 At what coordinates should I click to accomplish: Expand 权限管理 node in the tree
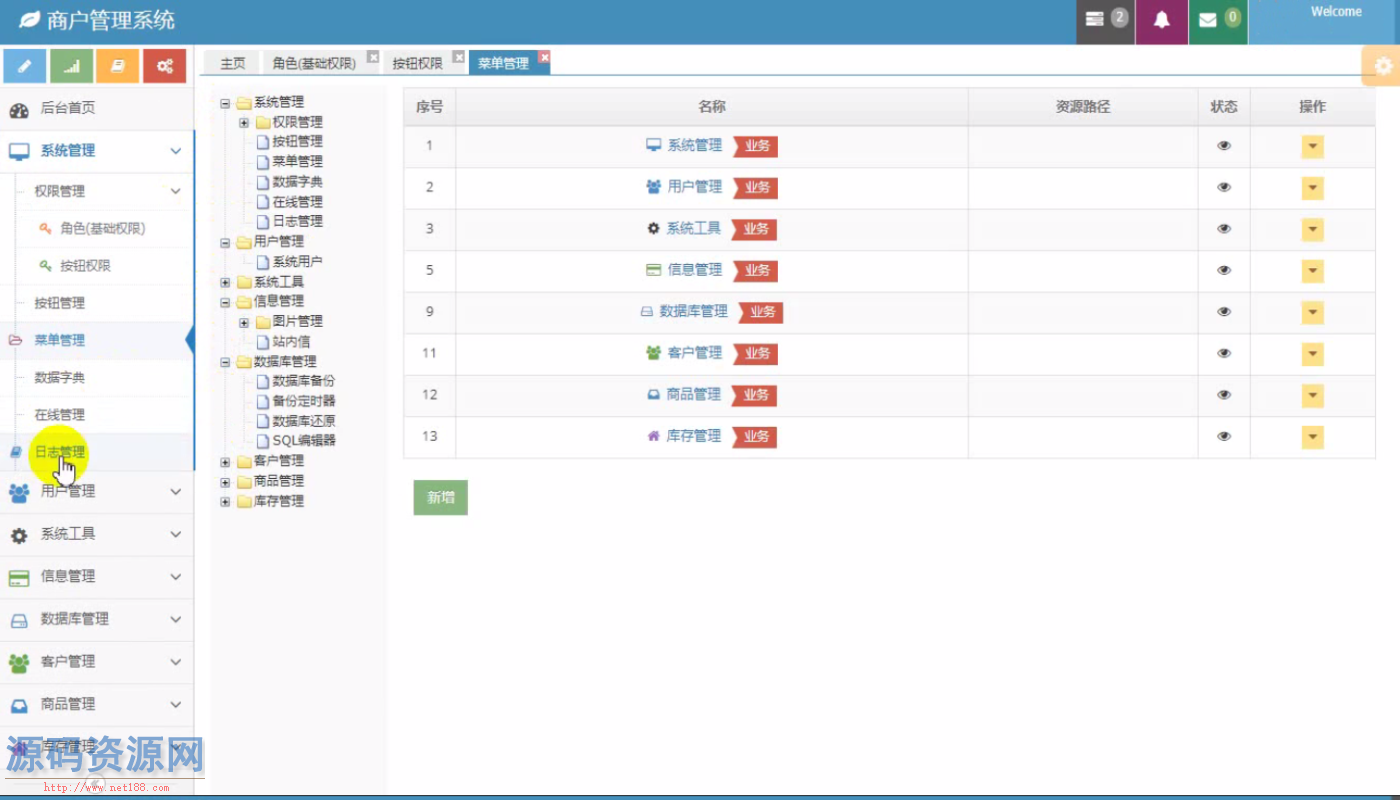[x=244, y=122]
